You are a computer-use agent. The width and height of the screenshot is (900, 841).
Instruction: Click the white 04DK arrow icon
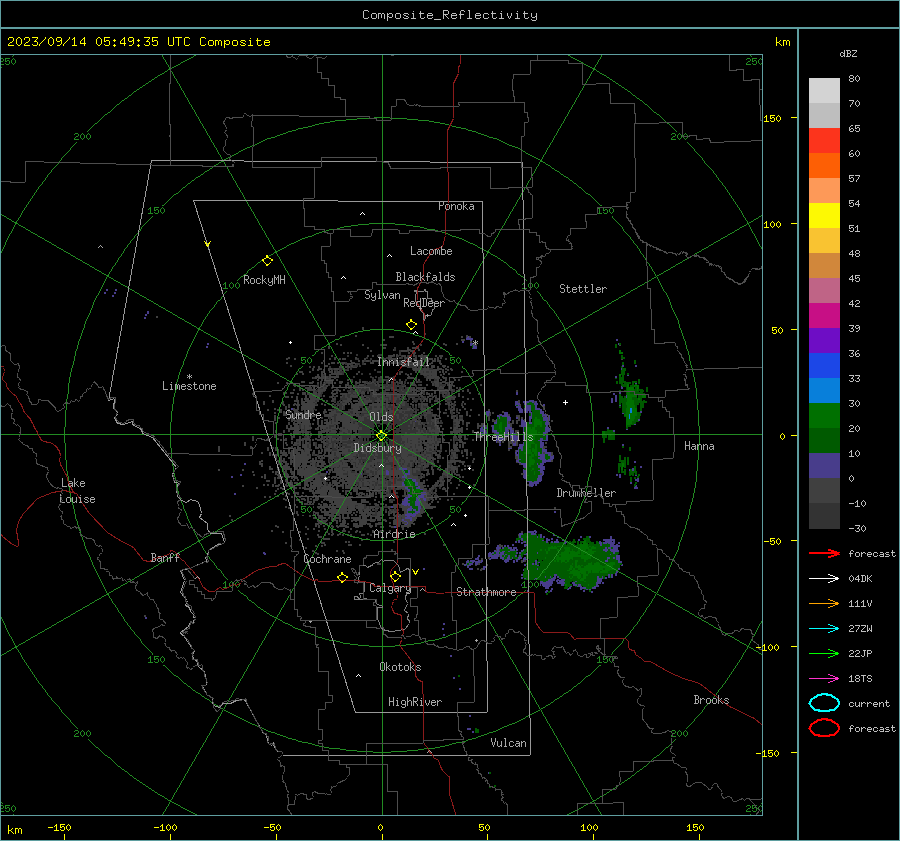[824, 579]
